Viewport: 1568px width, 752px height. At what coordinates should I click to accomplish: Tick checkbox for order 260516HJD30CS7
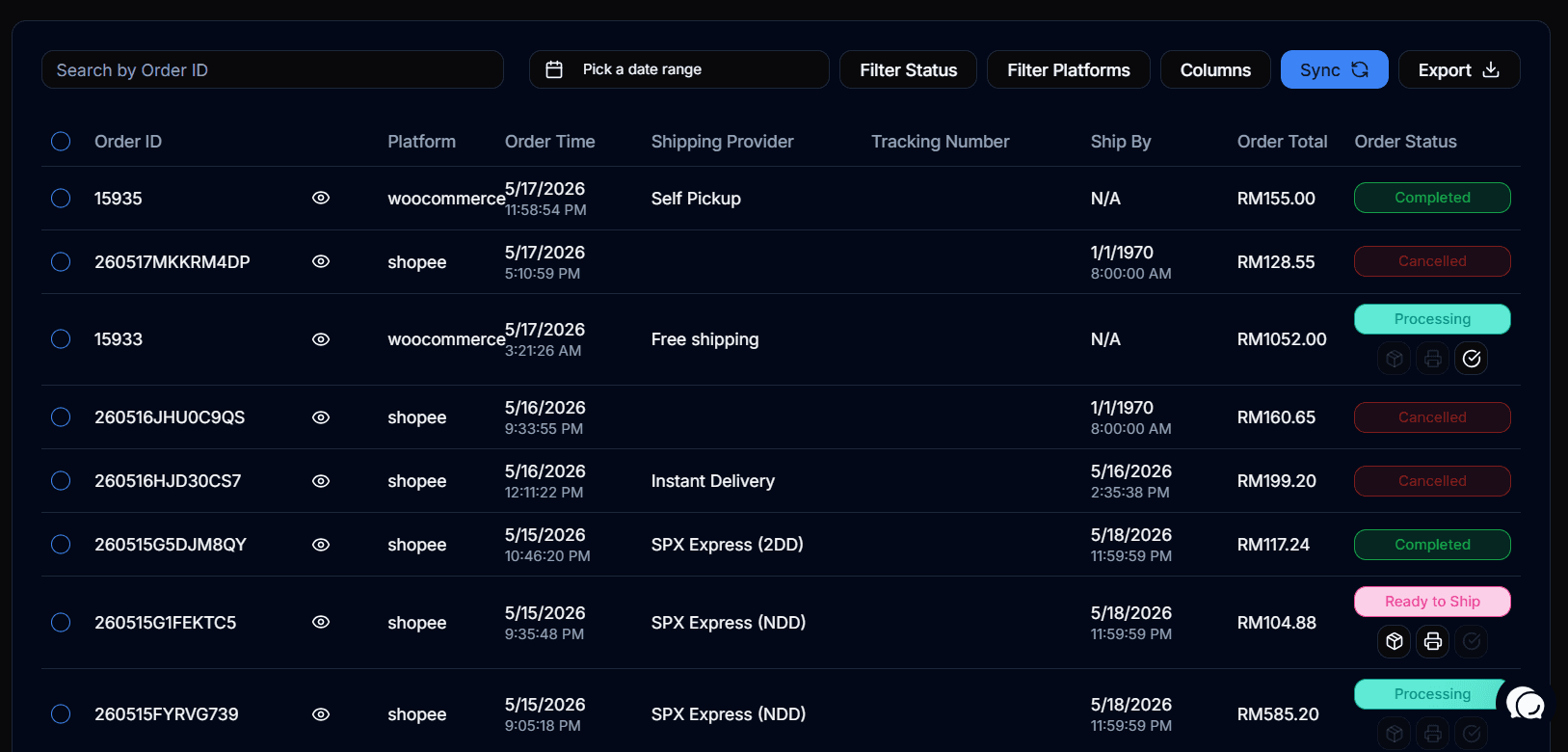(61, 481)
